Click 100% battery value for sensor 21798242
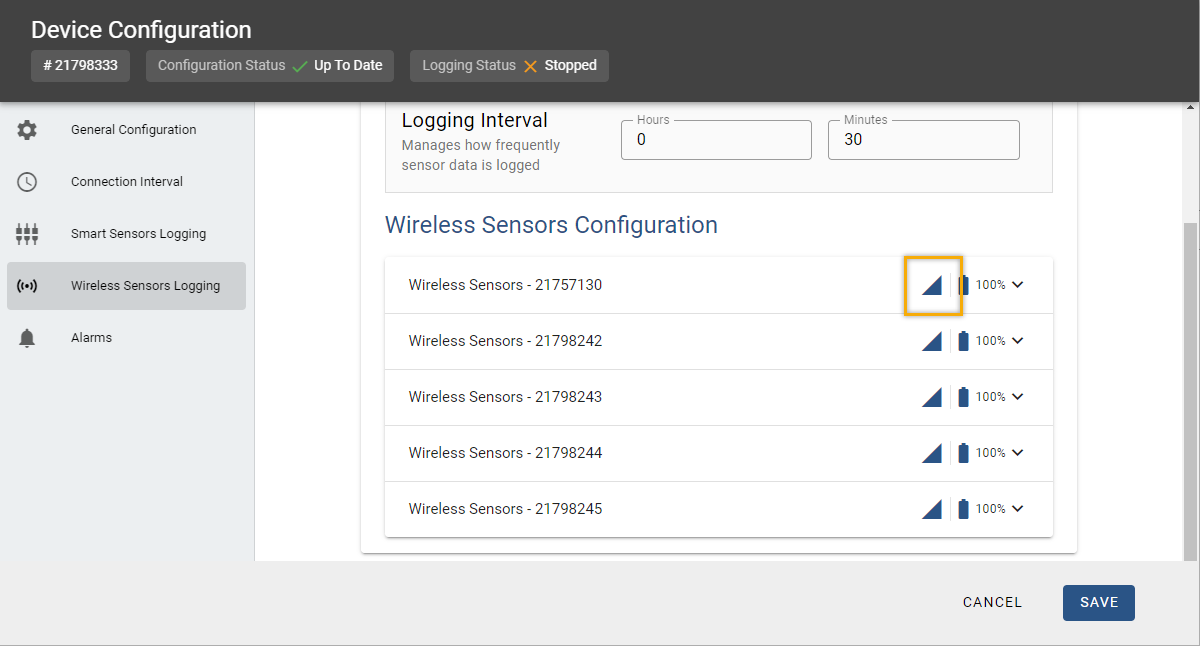Image resolution: width=1200 pixels, height=646 pixels. tap(991, 341)
